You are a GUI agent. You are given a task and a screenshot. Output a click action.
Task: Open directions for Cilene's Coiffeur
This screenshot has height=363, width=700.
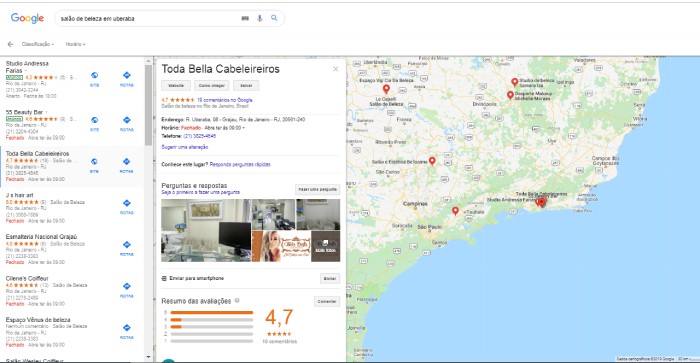coord(127,286)
